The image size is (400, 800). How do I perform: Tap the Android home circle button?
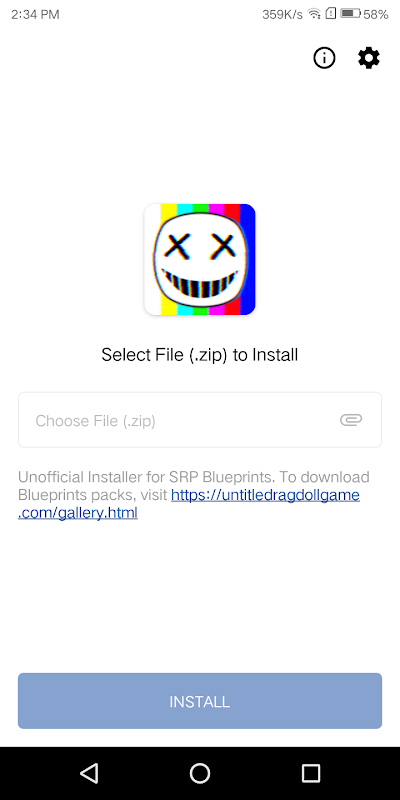(200, 773)
